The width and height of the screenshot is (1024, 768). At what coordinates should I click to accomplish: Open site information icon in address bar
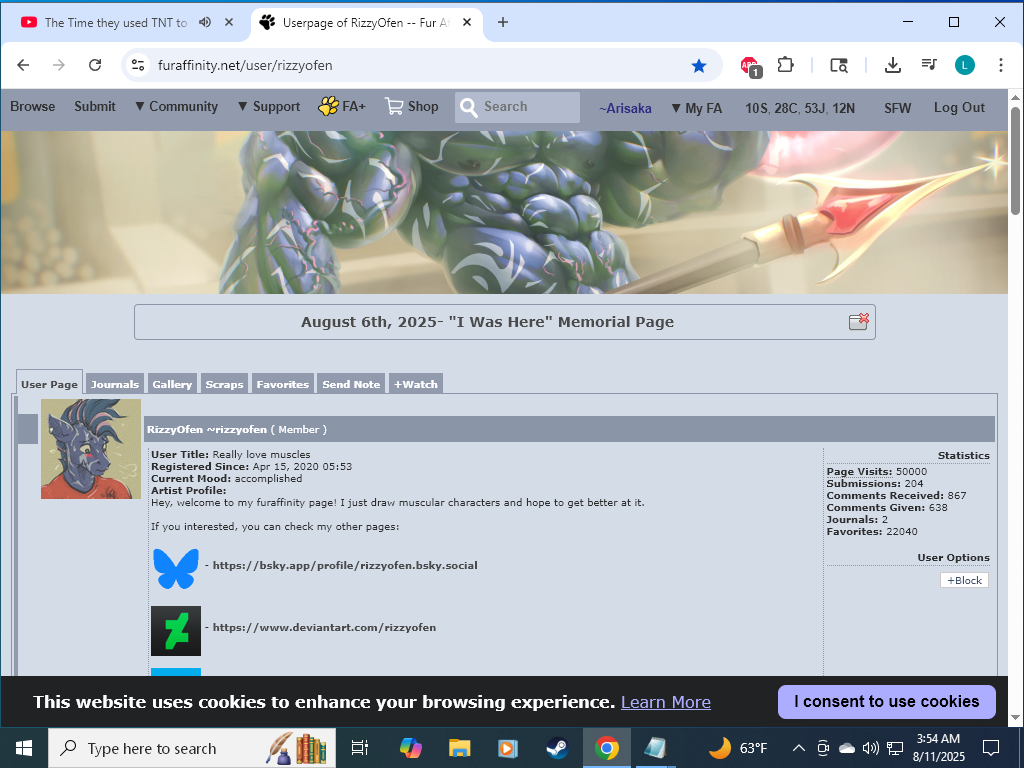138,65
